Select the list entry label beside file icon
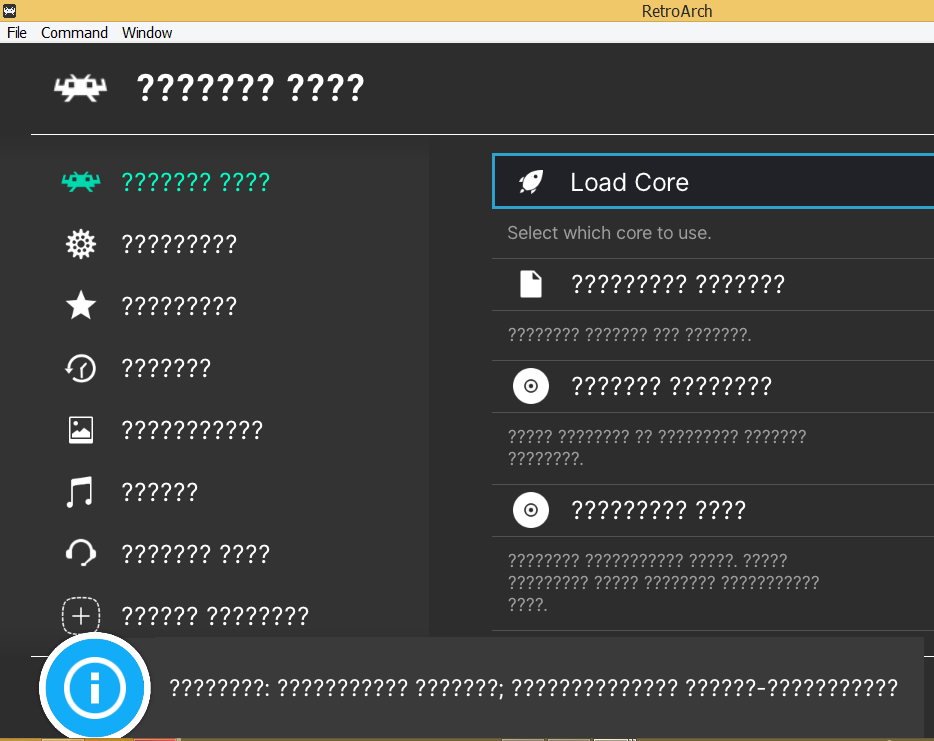This screenshot has height=741, width=934. point(678,284)
